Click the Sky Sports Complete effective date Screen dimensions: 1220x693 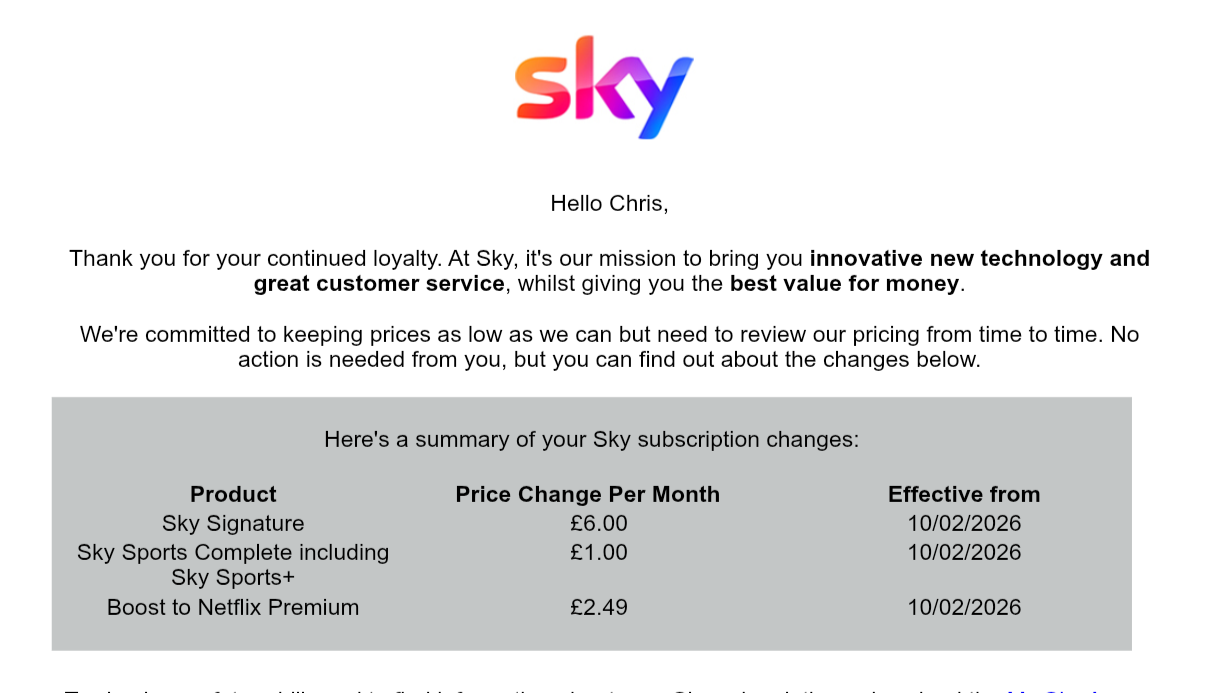point(964,553)
